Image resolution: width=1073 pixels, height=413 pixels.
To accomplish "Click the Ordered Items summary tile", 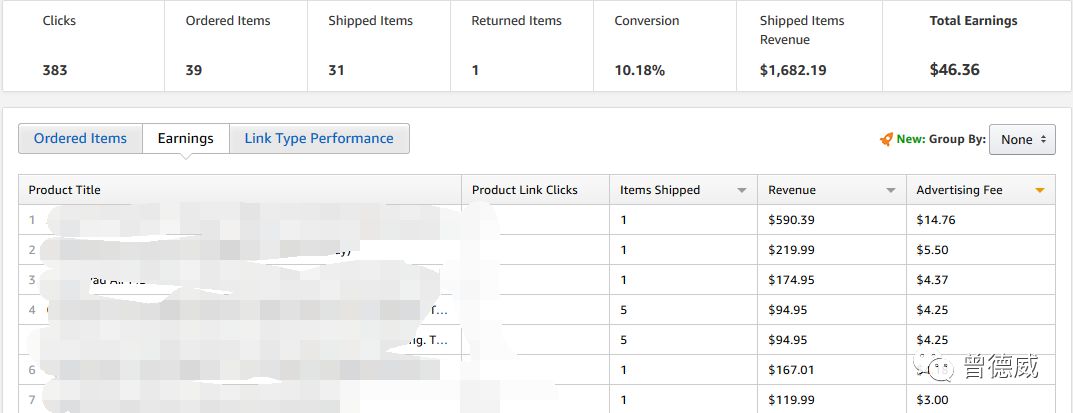I will [236, 46].
